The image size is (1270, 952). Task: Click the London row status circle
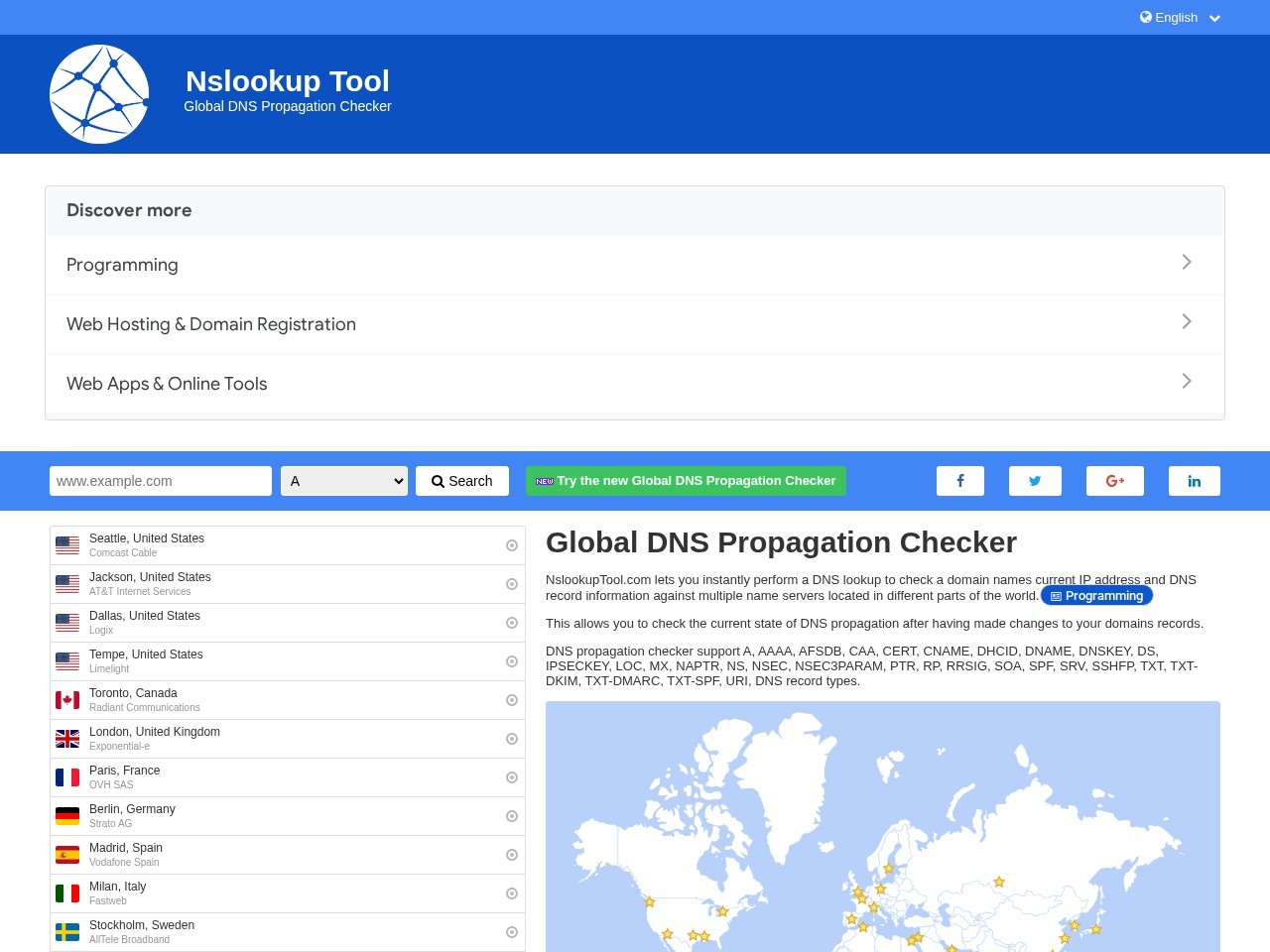click(512, 739)
